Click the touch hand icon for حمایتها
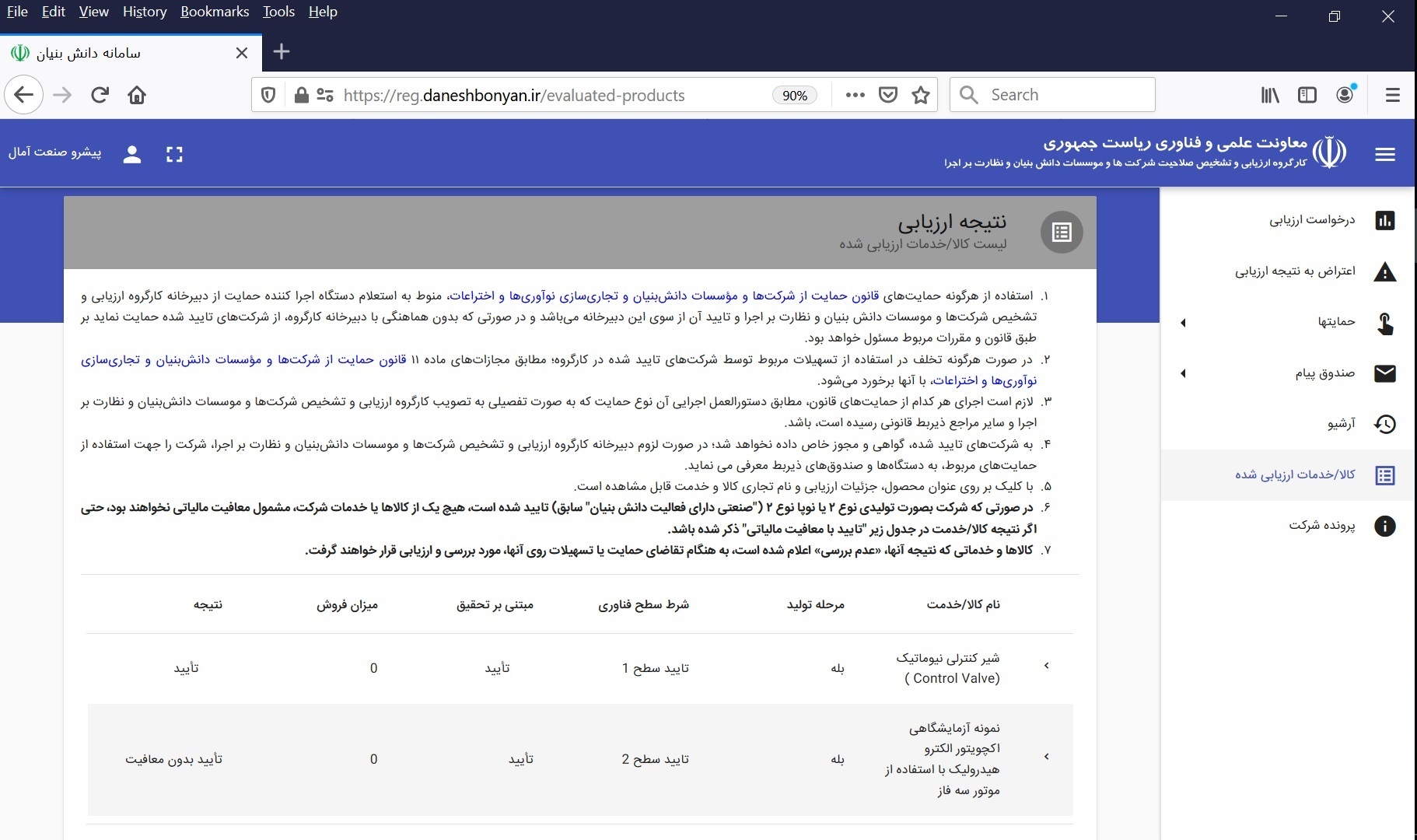1417x840 pixels. click(1385, 323)
